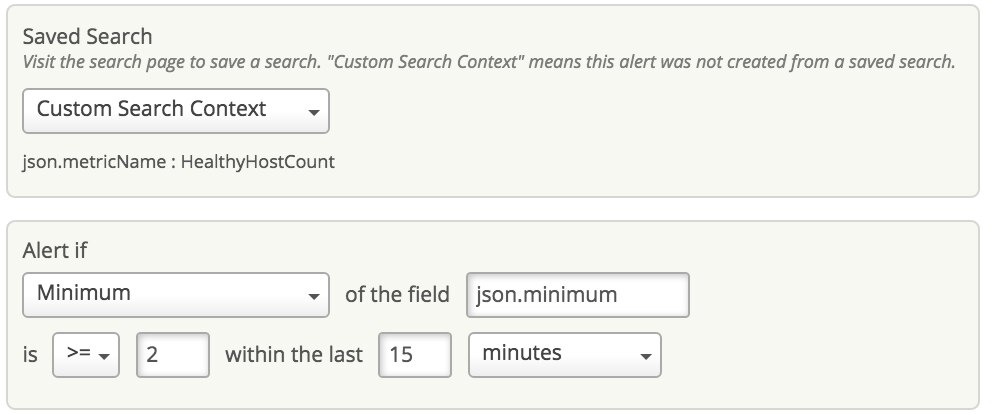The height and width of the screenshot is (414, 996).
Task: Click the "within the last" label
Action: (x=294, y=354)
